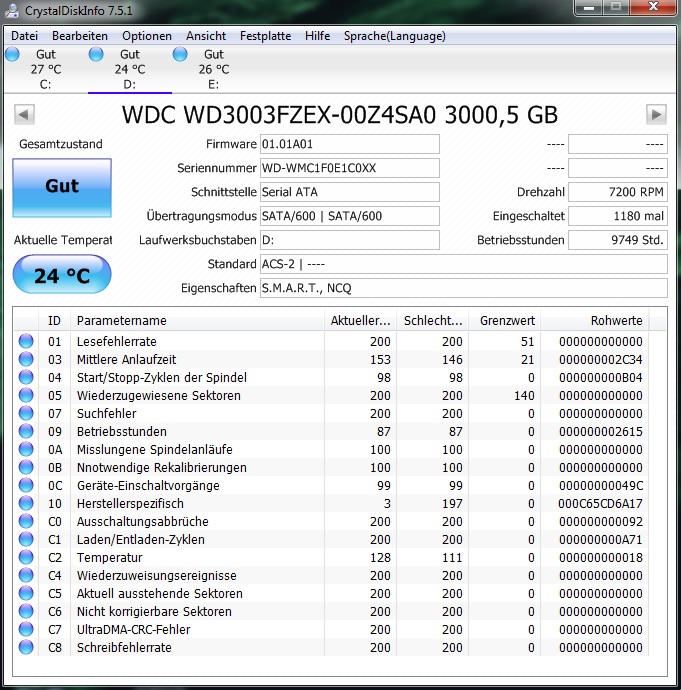681x690 pixels.
Task: Open the Ansicht menu
Action: pyautogui.click(x=206, y=36)
